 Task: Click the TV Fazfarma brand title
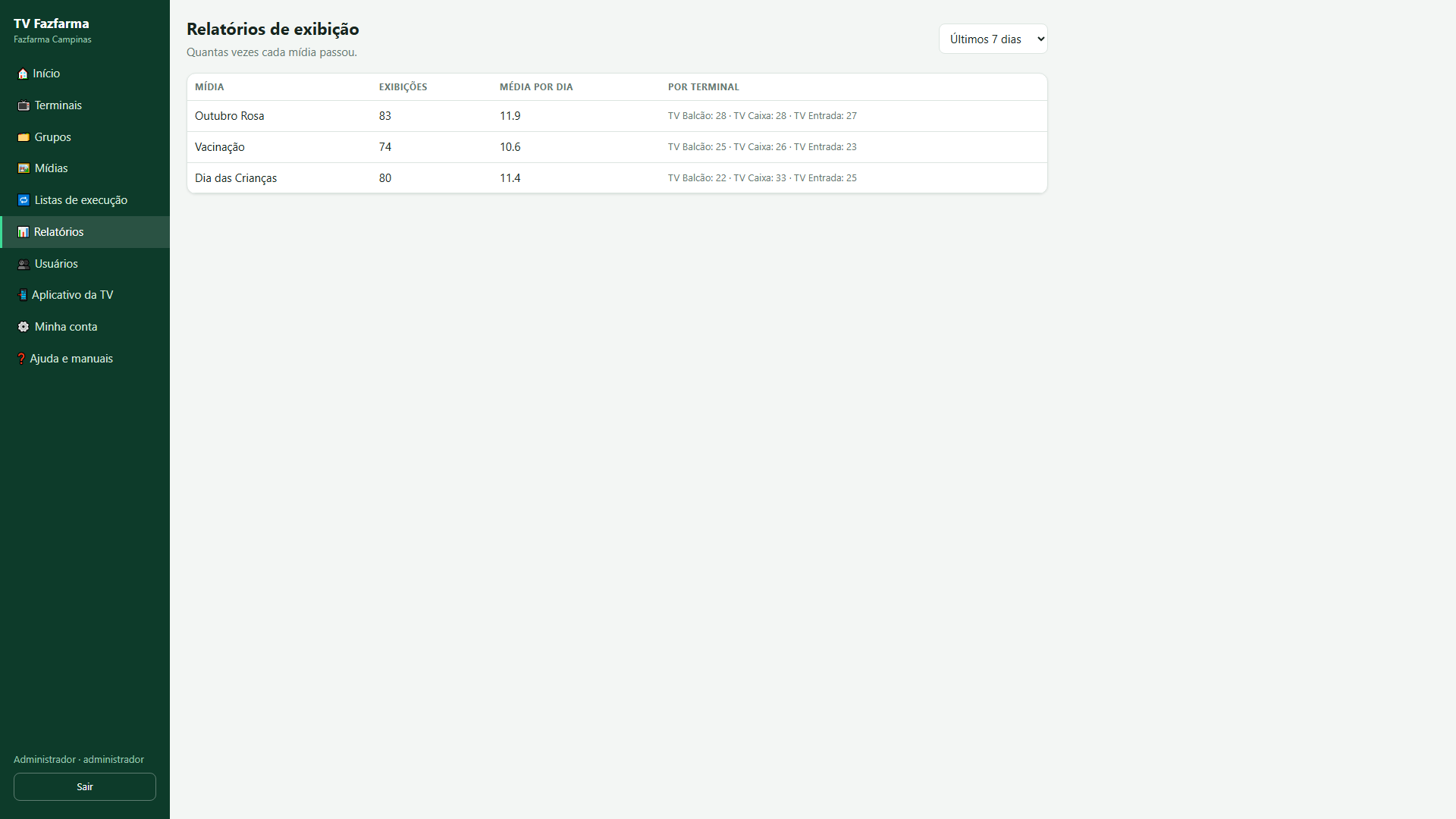click(52, 24)
